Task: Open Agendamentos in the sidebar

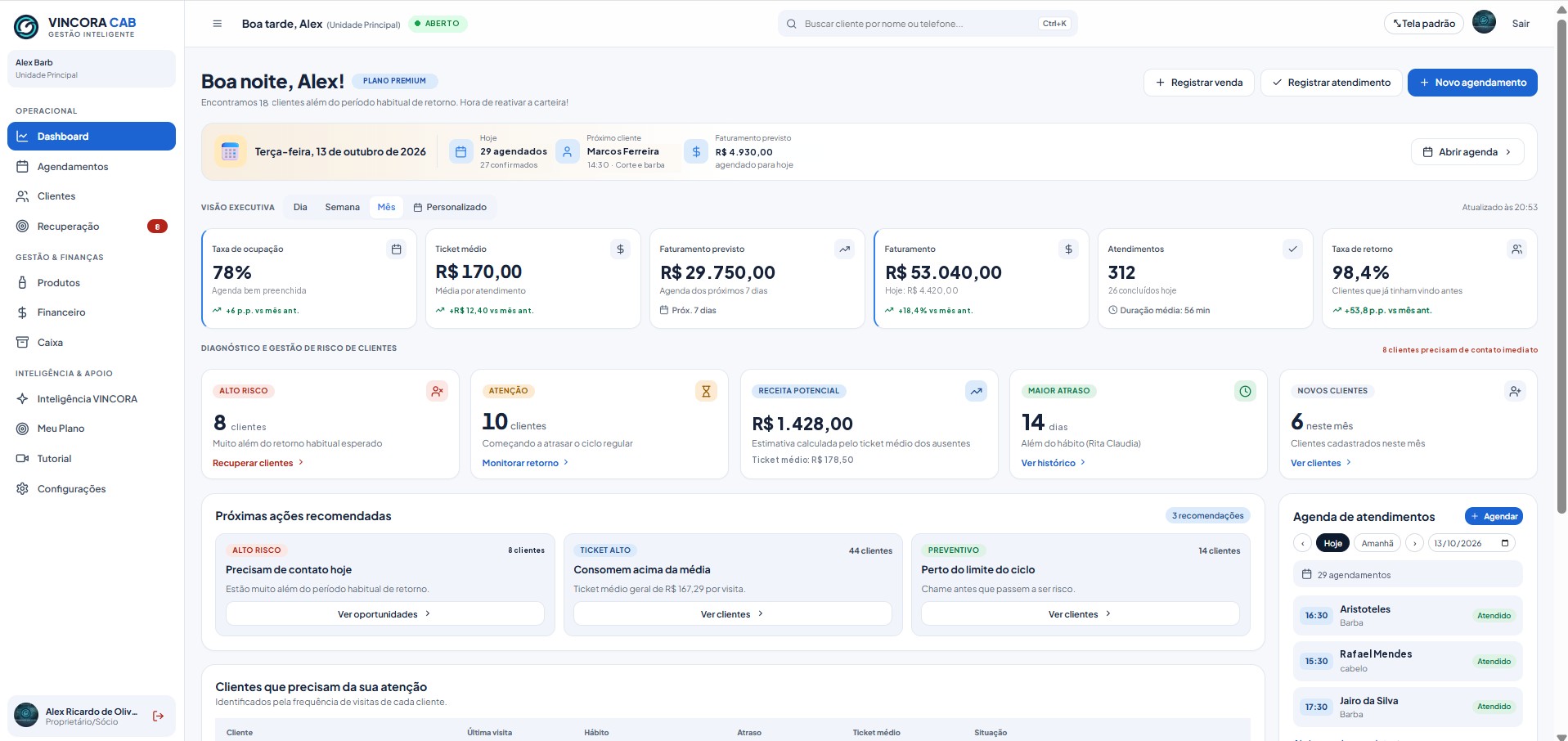Action: (92, 167)
